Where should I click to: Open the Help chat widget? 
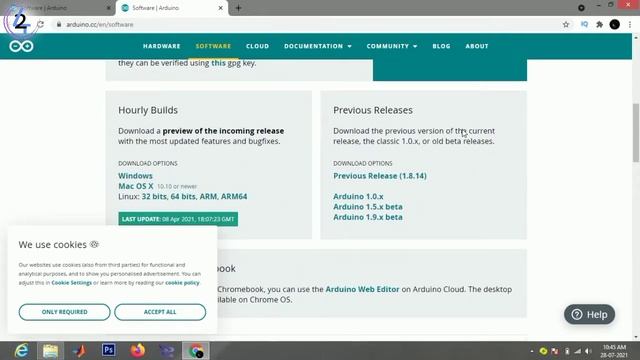pyautogui.click(x=589, y=314)
